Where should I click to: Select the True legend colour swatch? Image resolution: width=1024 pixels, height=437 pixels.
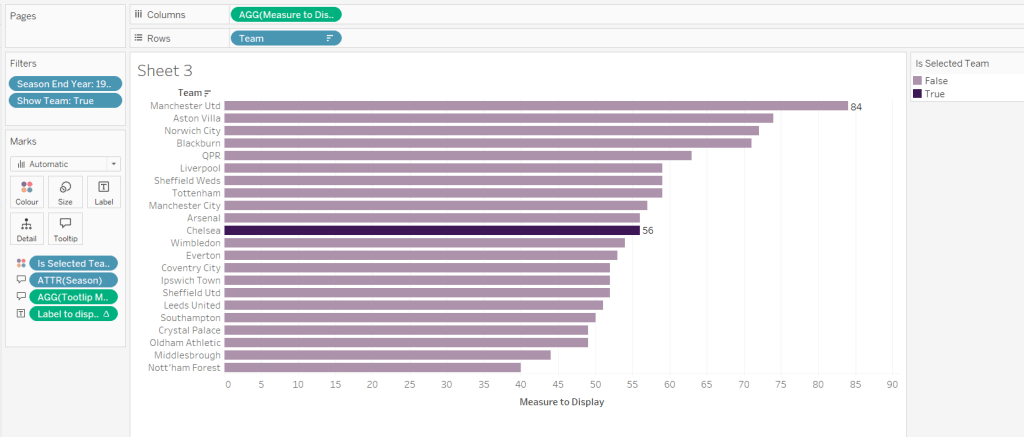918,94
